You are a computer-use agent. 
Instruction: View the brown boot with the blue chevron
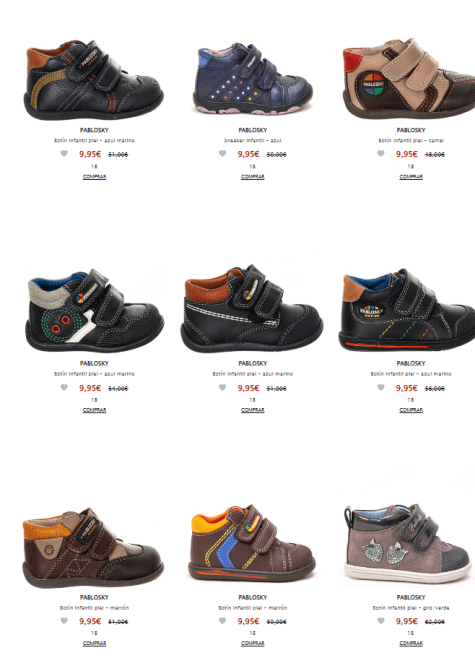(252, 543)
